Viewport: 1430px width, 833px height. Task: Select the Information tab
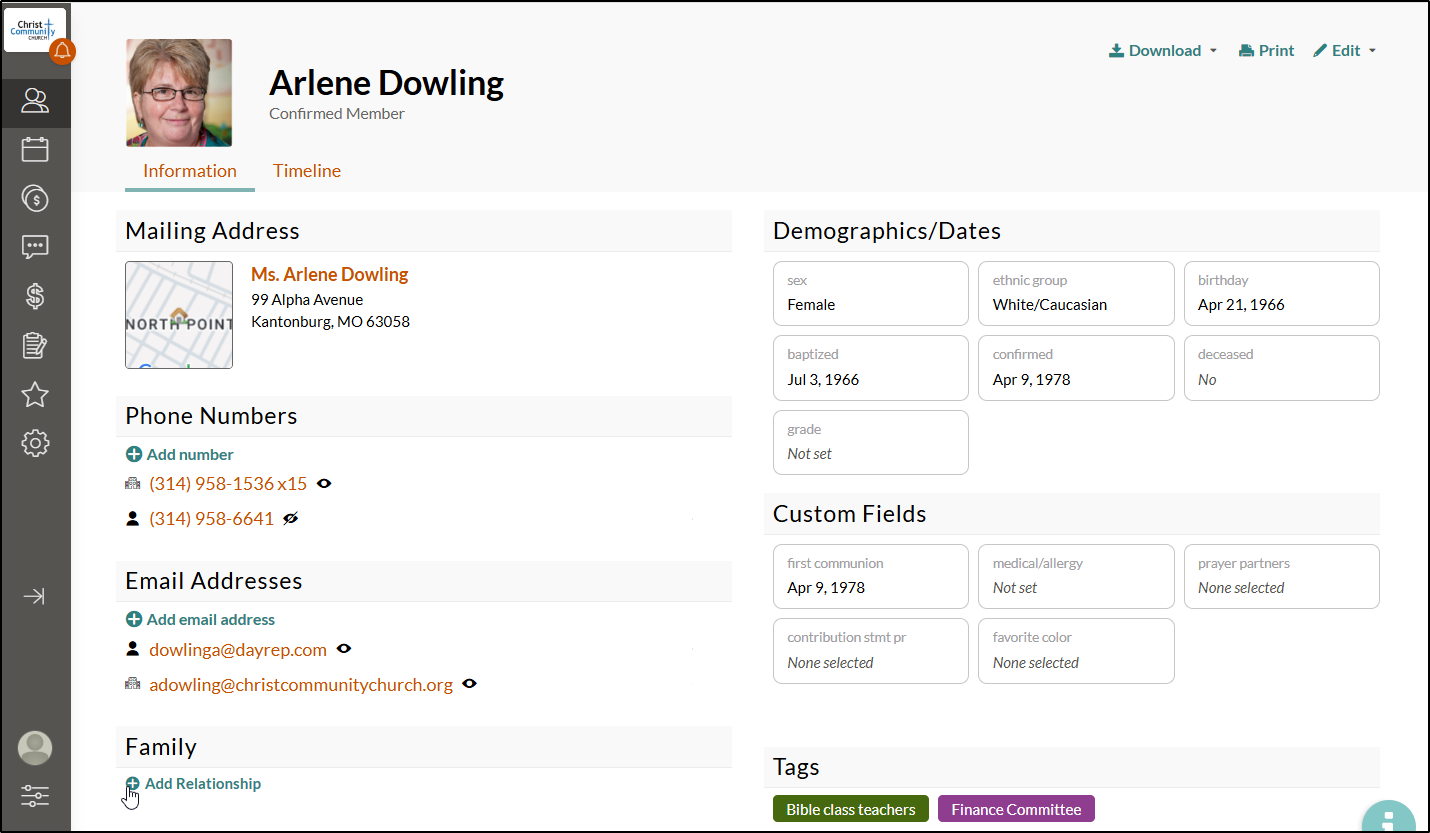tap(190, 171)
